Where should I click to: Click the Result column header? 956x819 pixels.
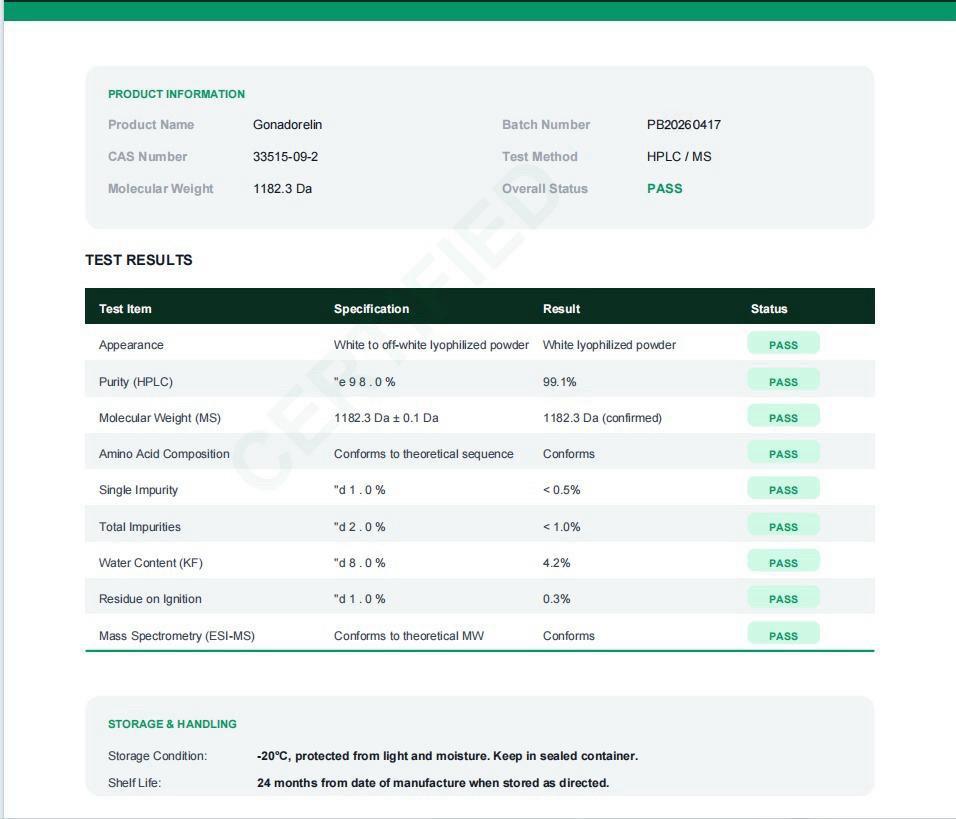click(x=561, y=309)
